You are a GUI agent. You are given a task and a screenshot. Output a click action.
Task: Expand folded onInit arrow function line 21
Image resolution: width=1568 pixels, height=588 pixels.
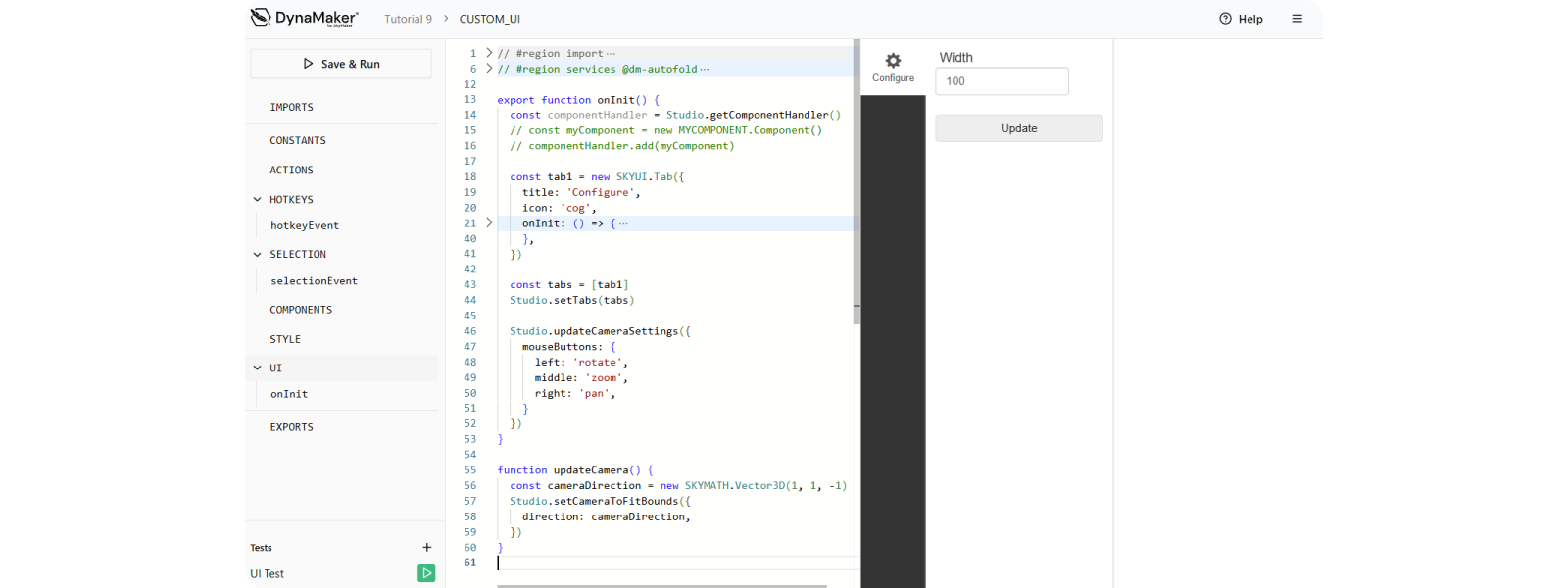[489, 223]
